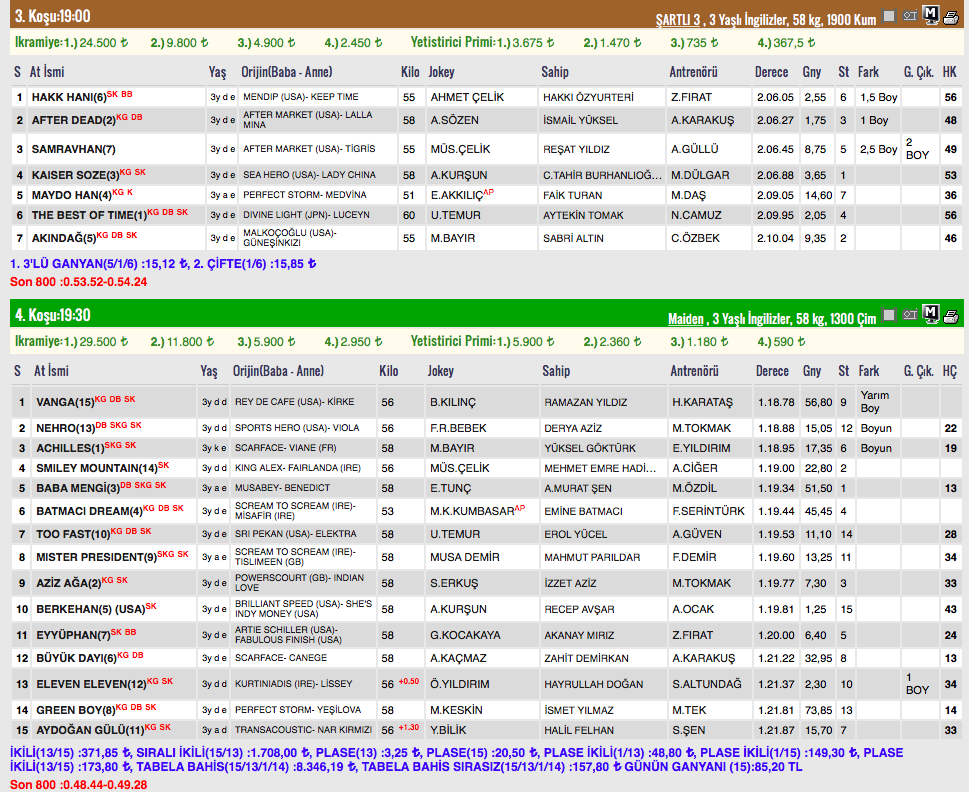Click the M monitor icon in 4. Koşu header

[x=931, y=315]
